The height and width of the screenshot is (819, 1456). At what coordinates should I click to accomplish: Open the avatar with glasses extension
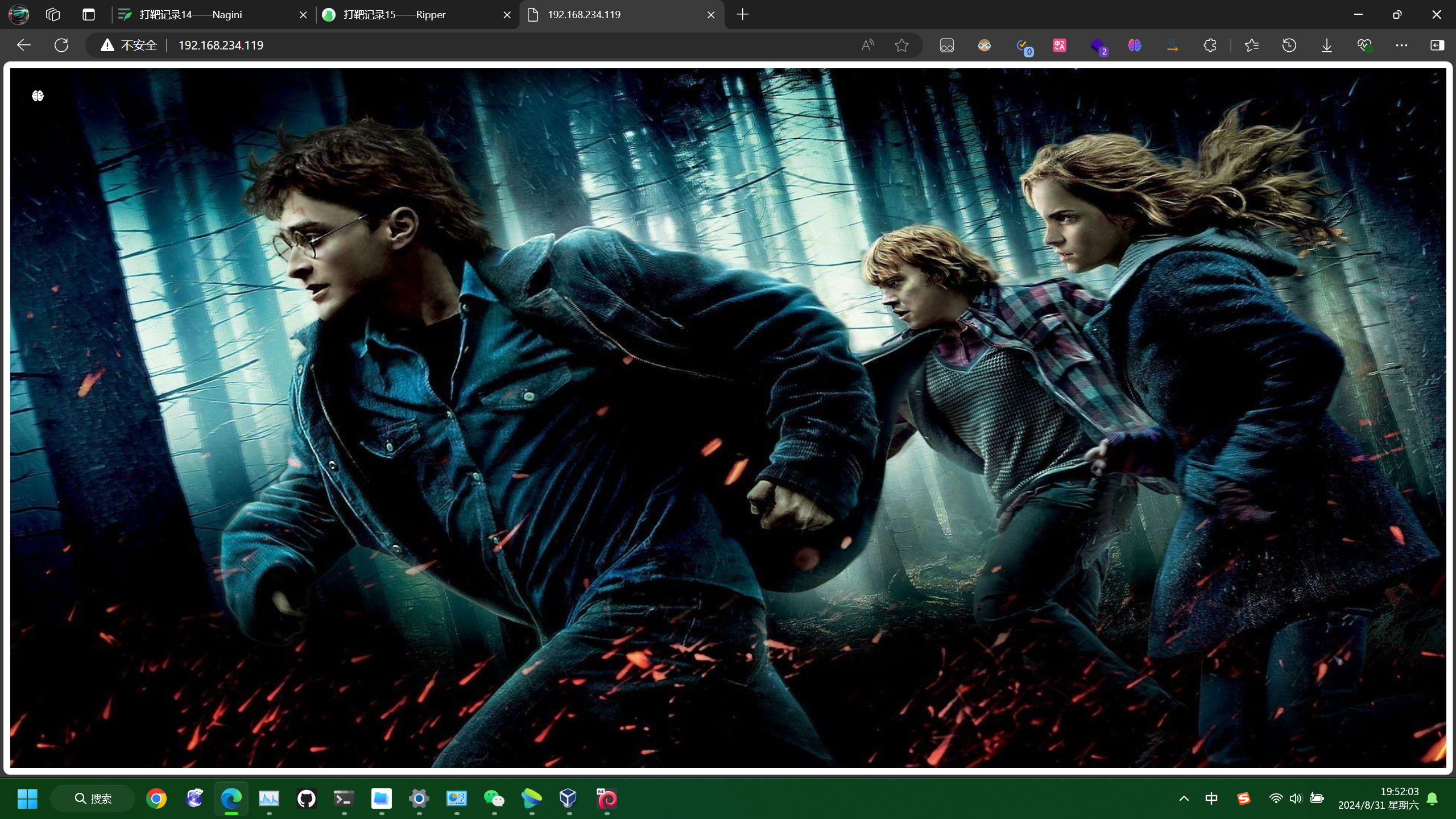[985, 45]
